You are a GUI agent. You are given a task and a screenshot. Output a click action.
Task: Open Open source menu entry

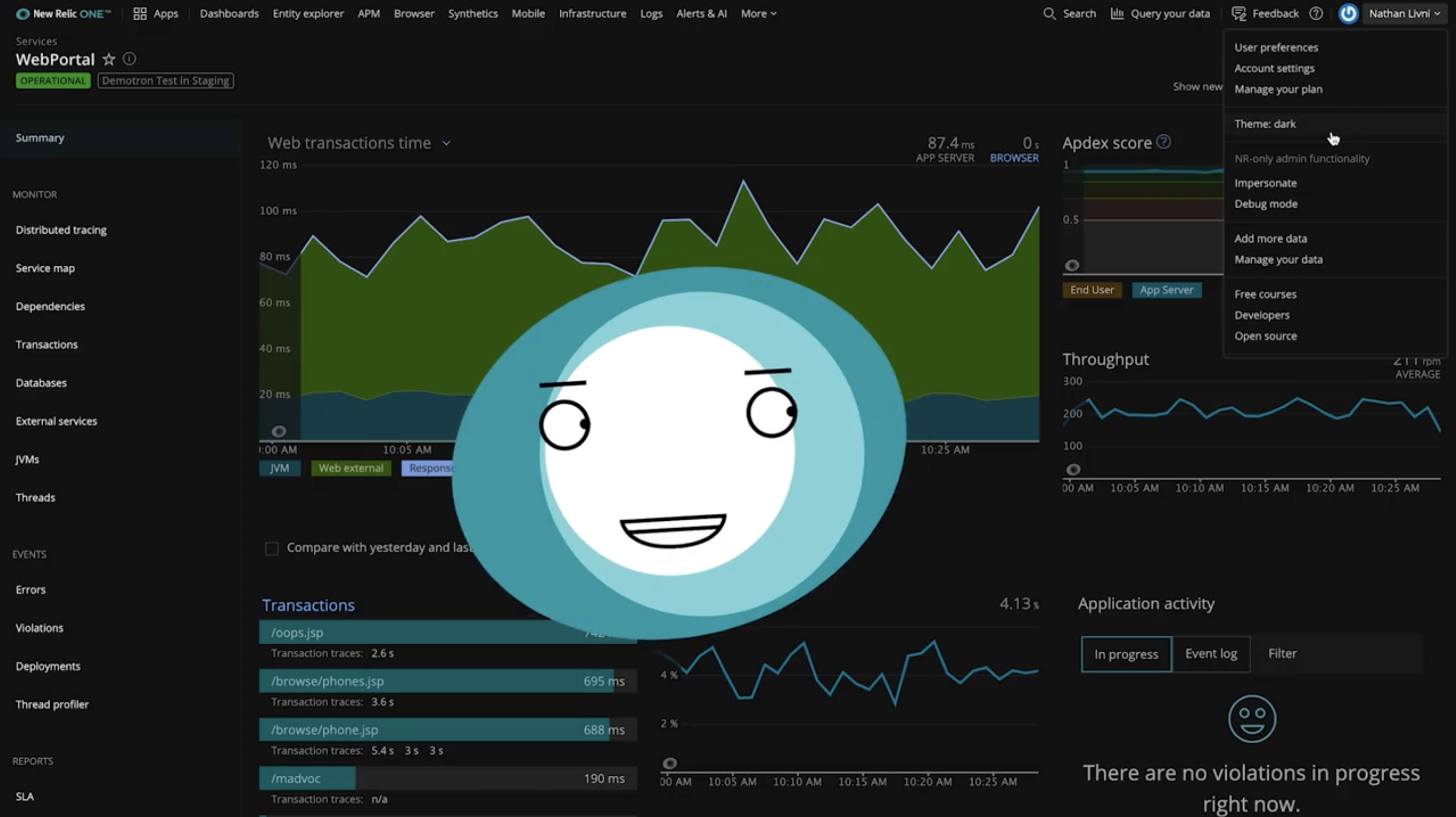pyautogui.click(x=1265, y=336)
